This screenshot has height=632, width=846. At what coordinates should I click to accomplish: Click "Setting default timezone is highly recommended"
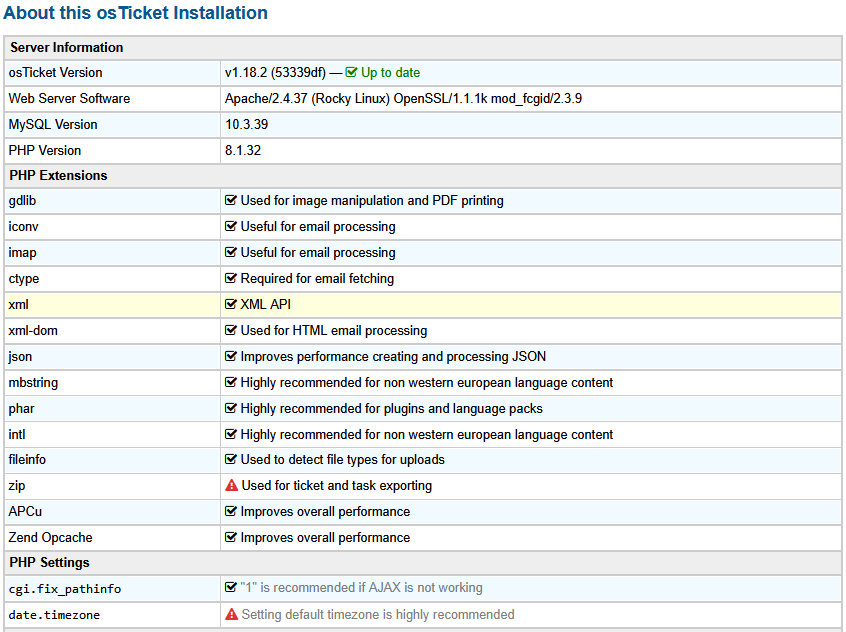click(378, 615)
